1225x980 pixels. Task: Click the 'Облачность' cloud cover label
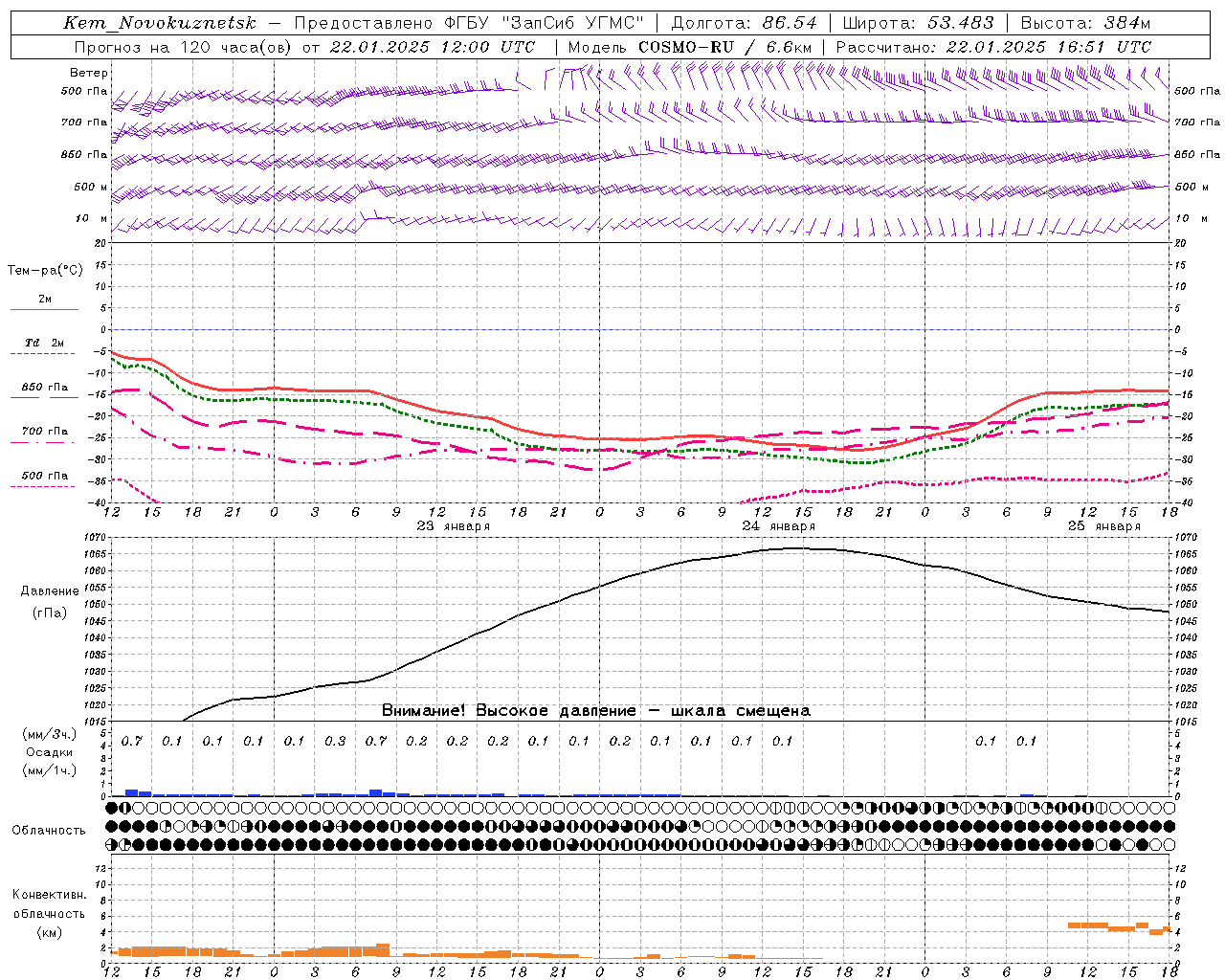[x=49, y=830]
